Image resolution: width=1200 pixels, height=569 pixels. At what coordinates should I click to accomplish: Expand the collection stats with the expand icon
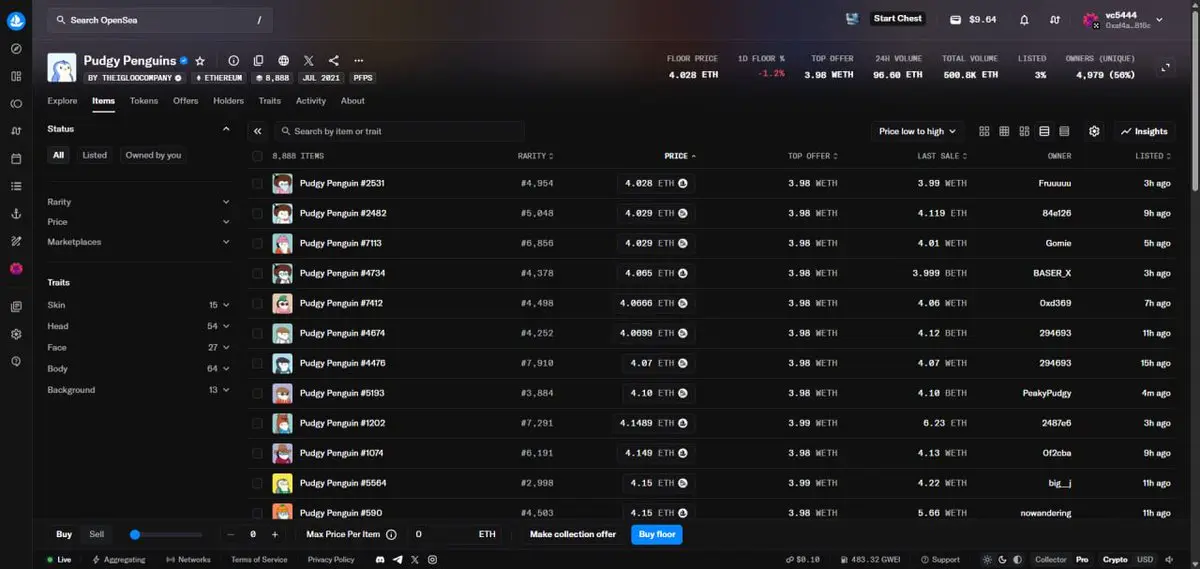pyautogui.click(x=1165, y=68)
